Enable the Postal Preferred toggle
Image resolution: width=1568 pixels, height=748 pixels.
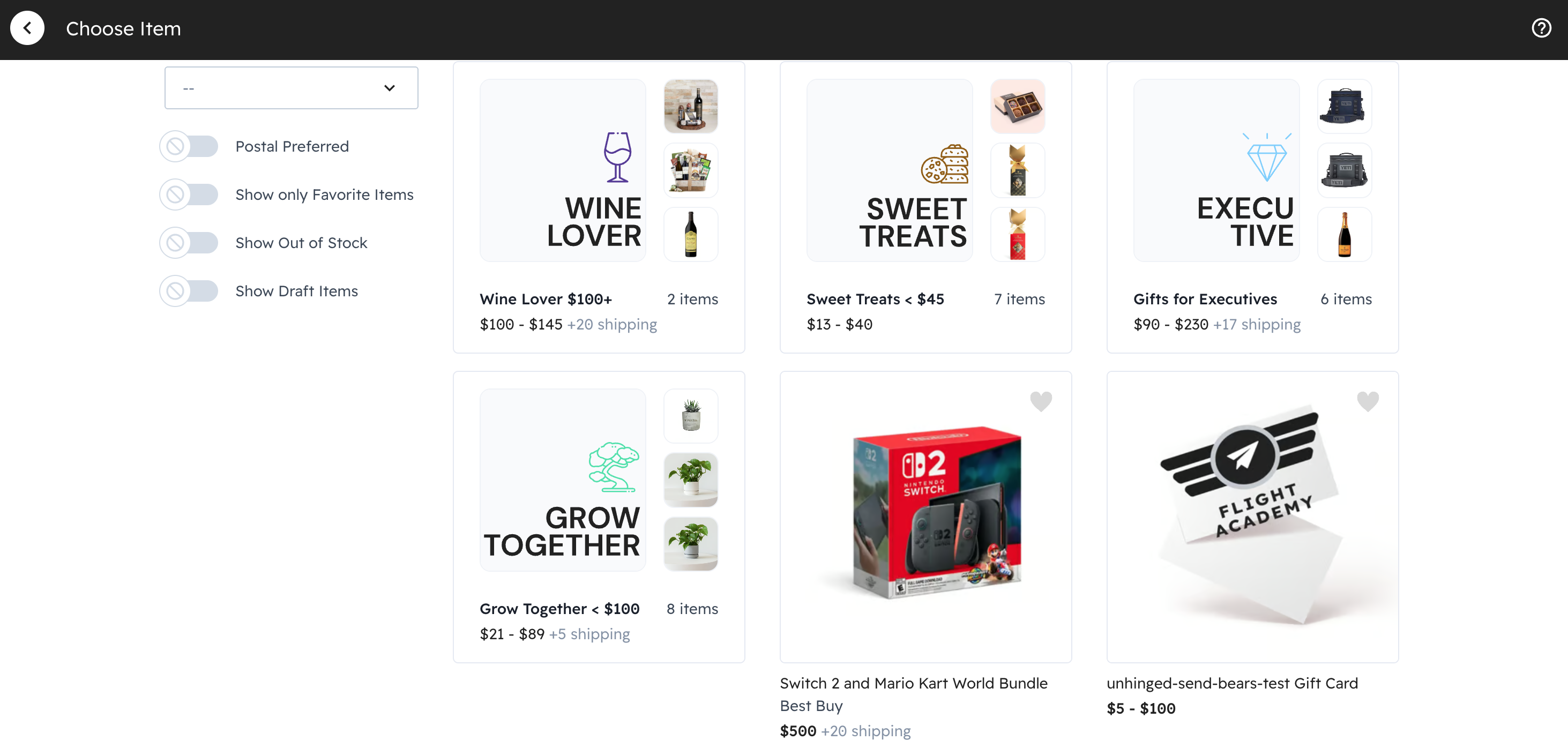(x=189, y=147)
